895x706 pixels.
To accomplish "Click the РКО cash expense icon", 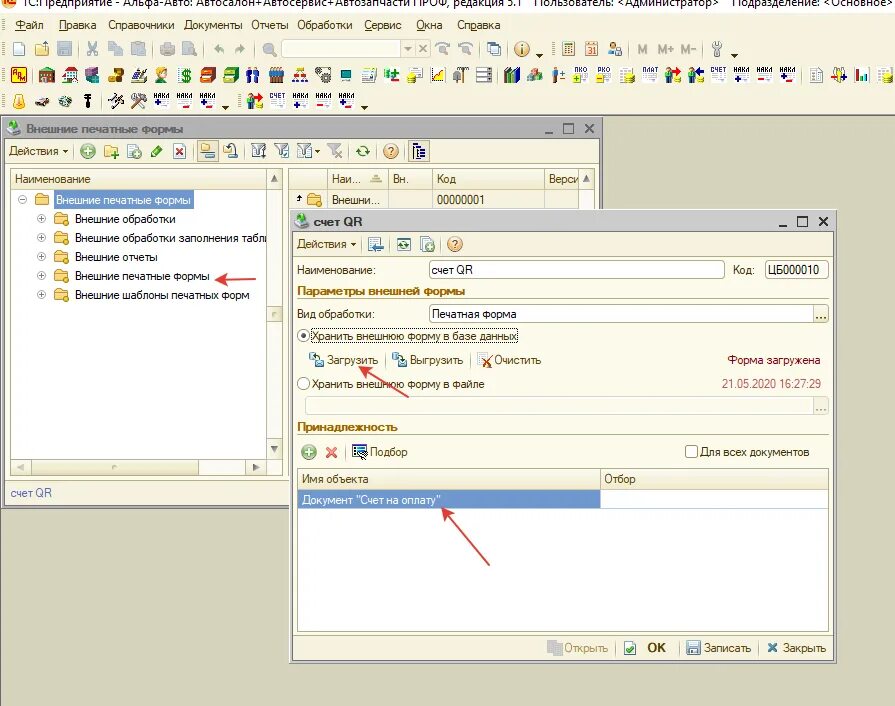I will point(603,75).
